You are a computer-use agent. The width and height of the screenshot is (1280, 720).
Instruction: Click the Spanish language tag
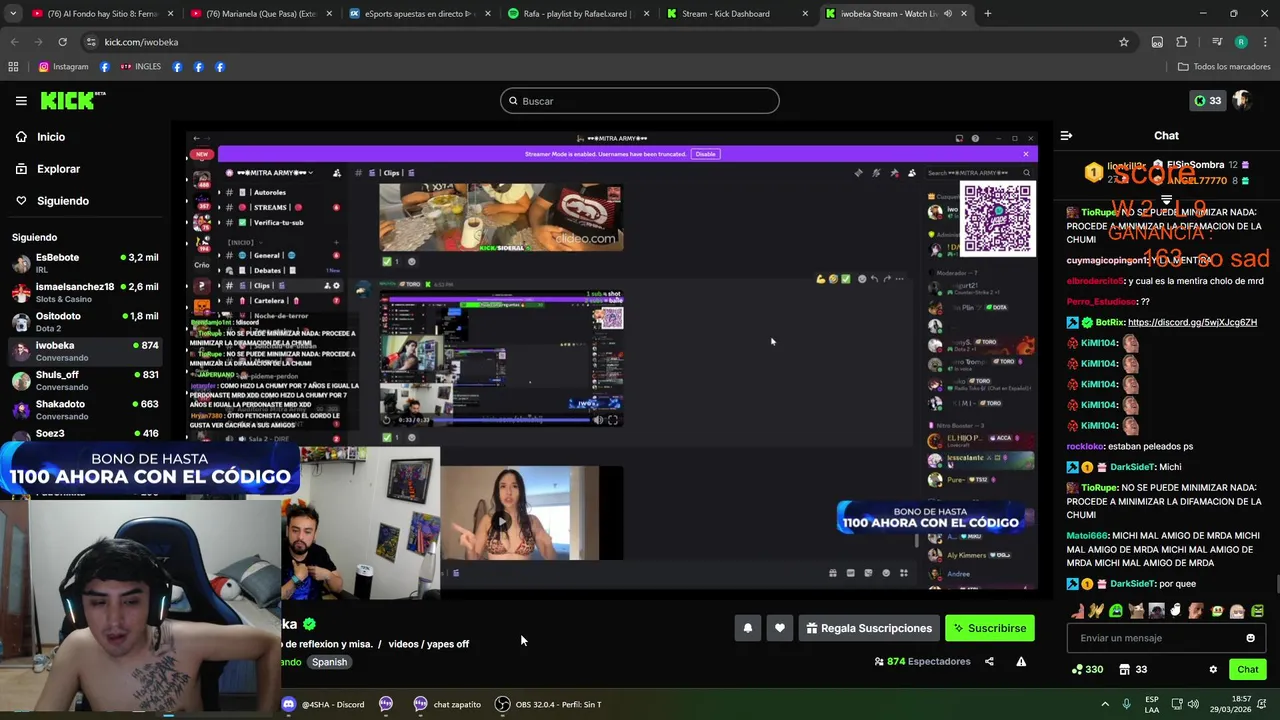pyautogui.click(x=329, y=662)
